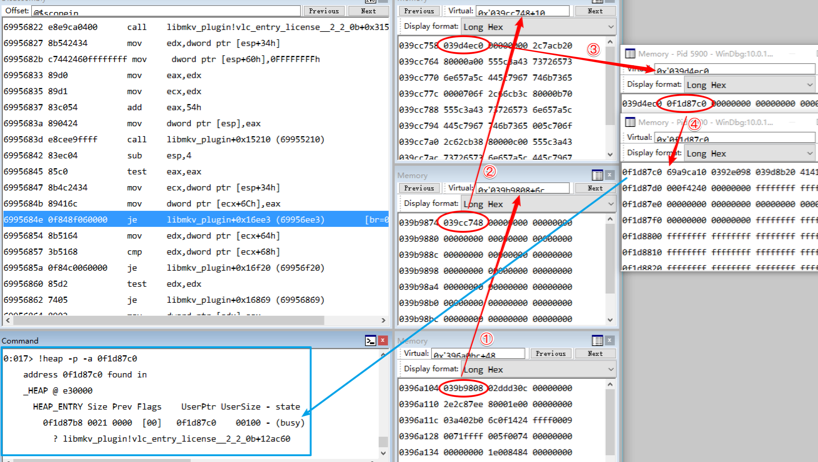
Task: Select disassembly line 69956822 call instruction
Action: click(x=196, y=27)
